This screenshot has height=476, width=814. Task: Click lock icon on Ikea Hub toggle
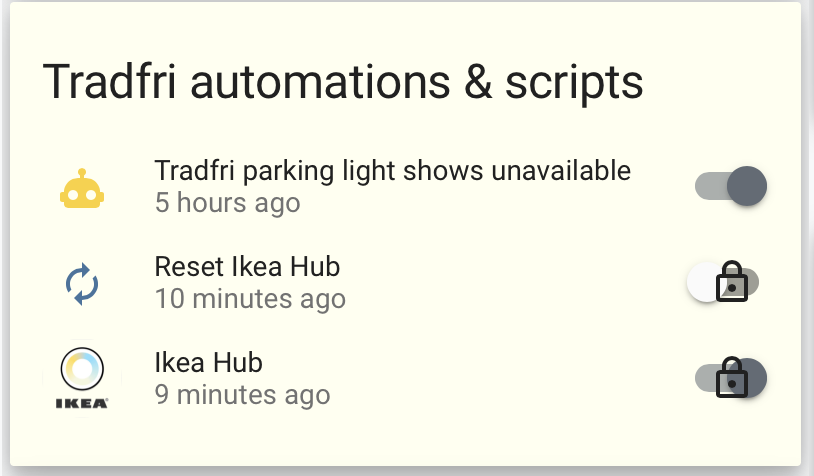coord(732,377)
